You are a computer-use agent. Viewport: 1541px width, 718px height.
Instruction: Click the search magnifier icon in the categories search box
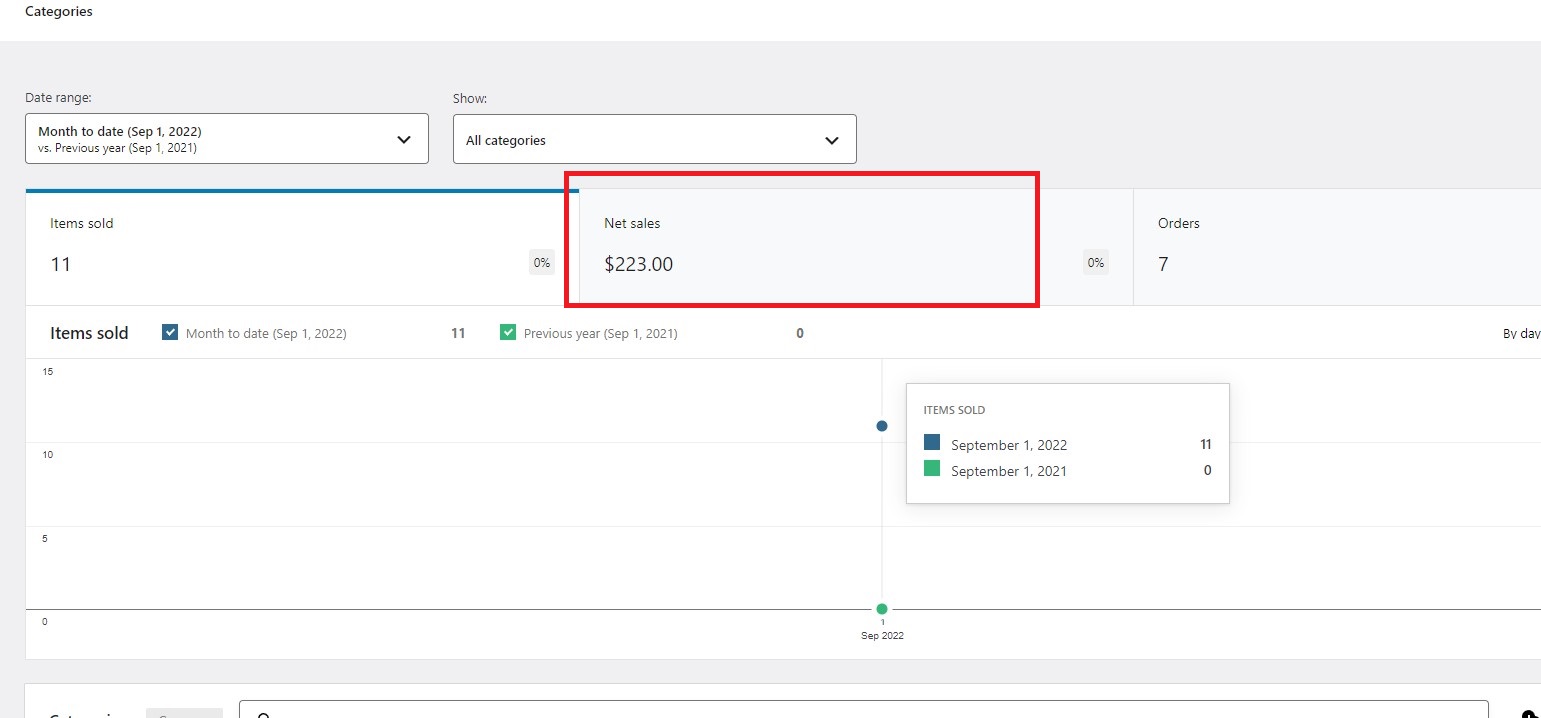(264, 714)
